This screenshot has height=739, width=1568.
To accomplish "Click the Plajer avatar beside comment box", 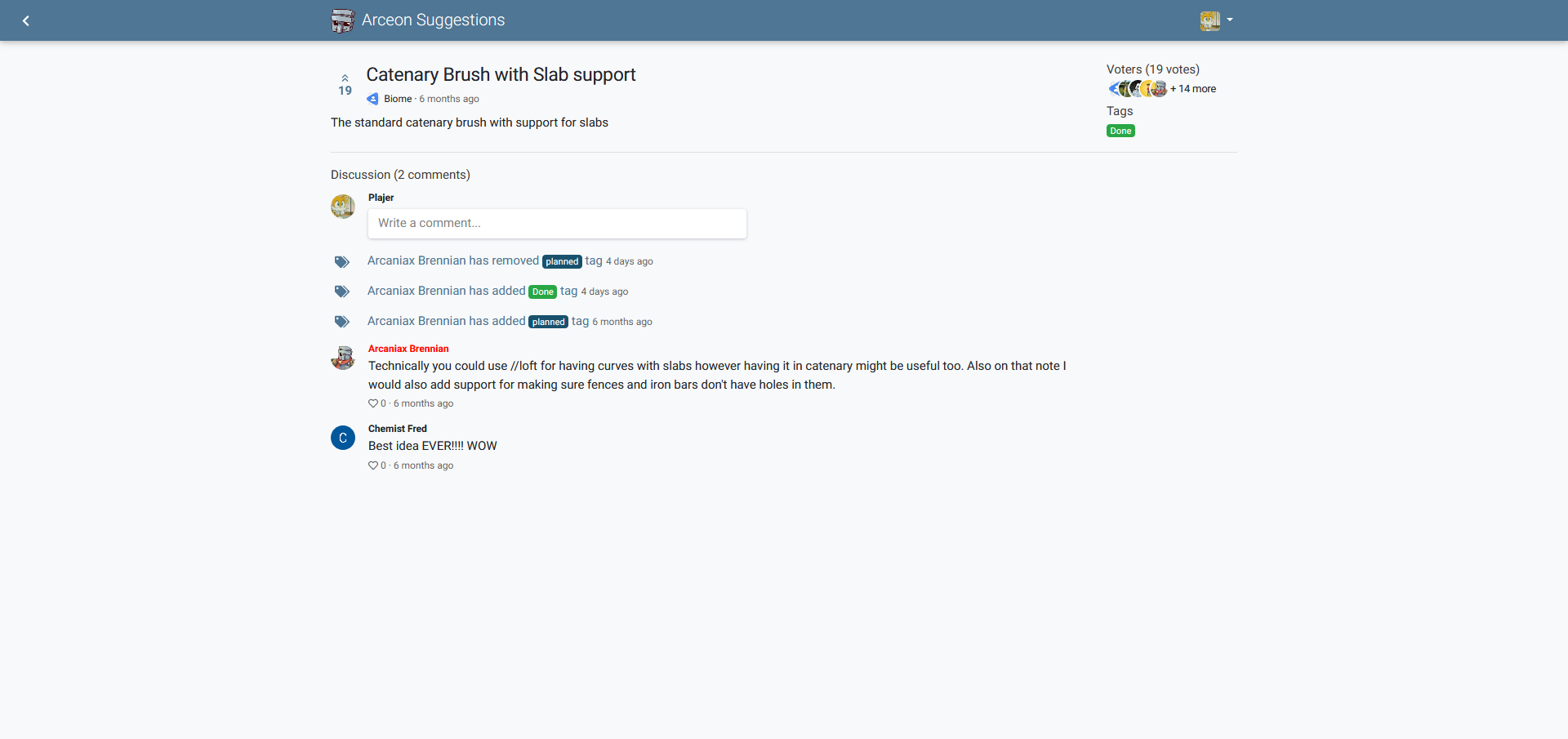I will 343,207.
